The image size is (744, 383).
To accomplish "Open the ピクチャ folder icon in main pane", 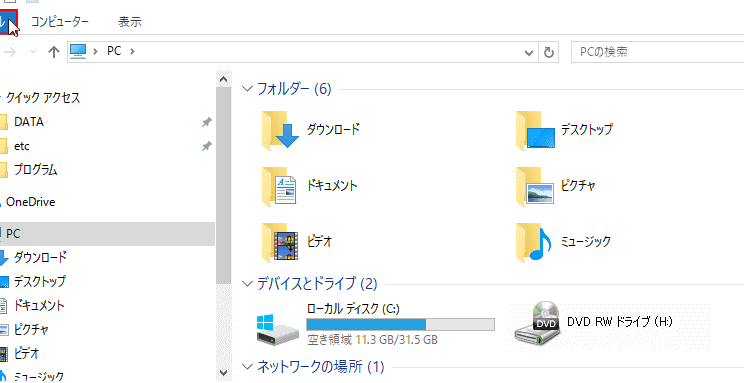I will [535, 187].
